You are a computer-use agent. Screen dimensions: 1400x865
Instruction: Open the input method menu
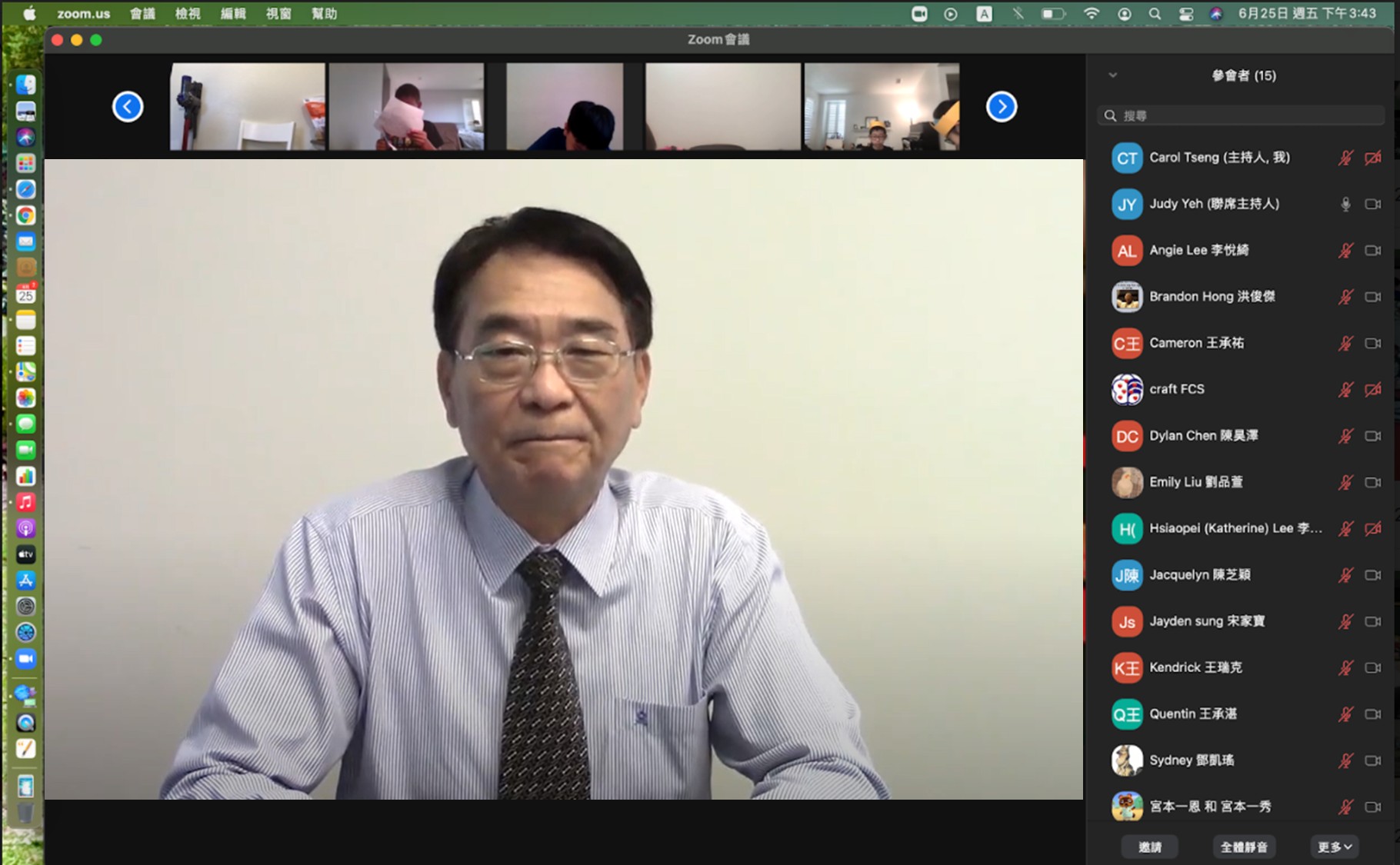click(x=984, y=14)
